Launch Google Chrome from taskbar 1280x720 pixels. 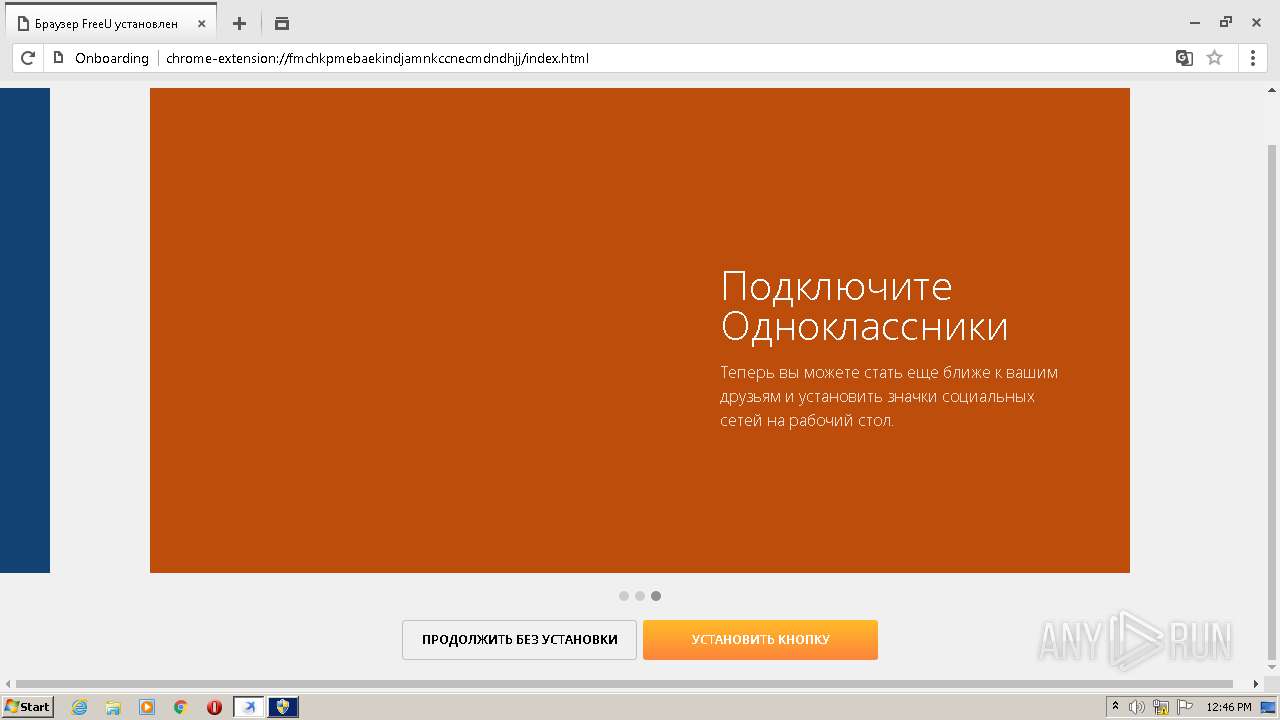coord(181,707)
